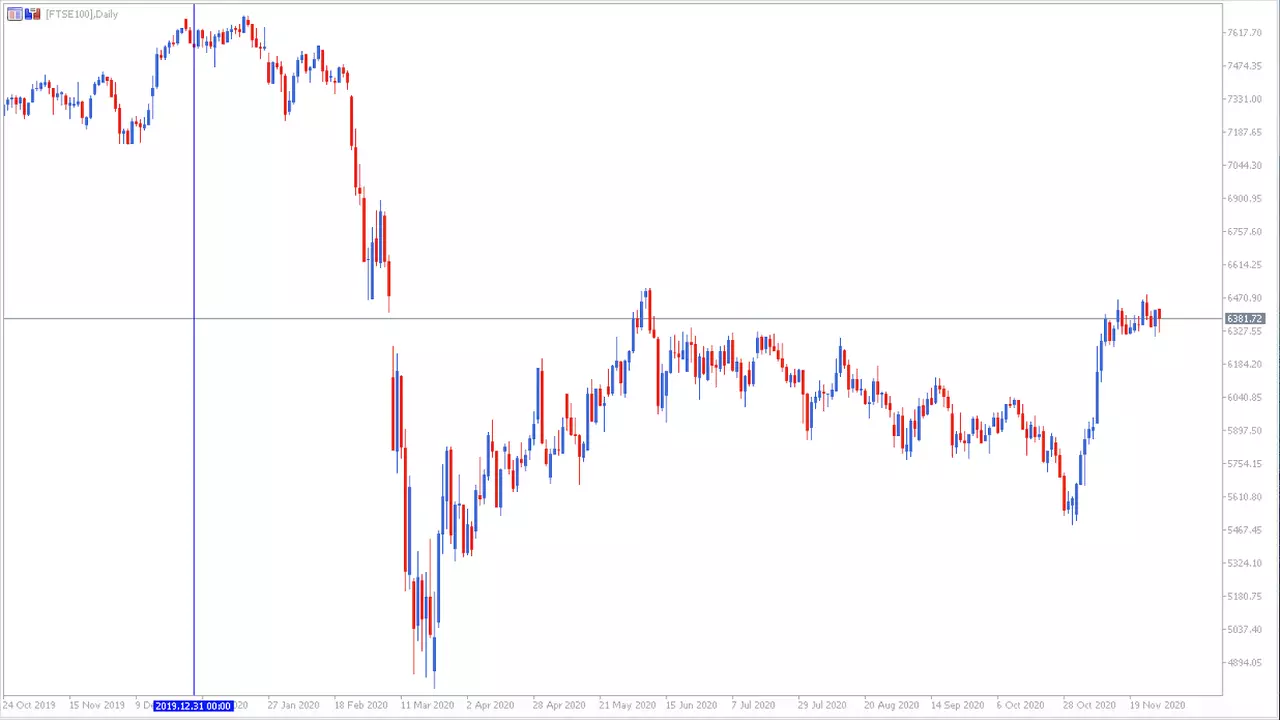Click the 6184.20 price axis label
Viewport: 1280px width, 720px height.
[1244, 364]
